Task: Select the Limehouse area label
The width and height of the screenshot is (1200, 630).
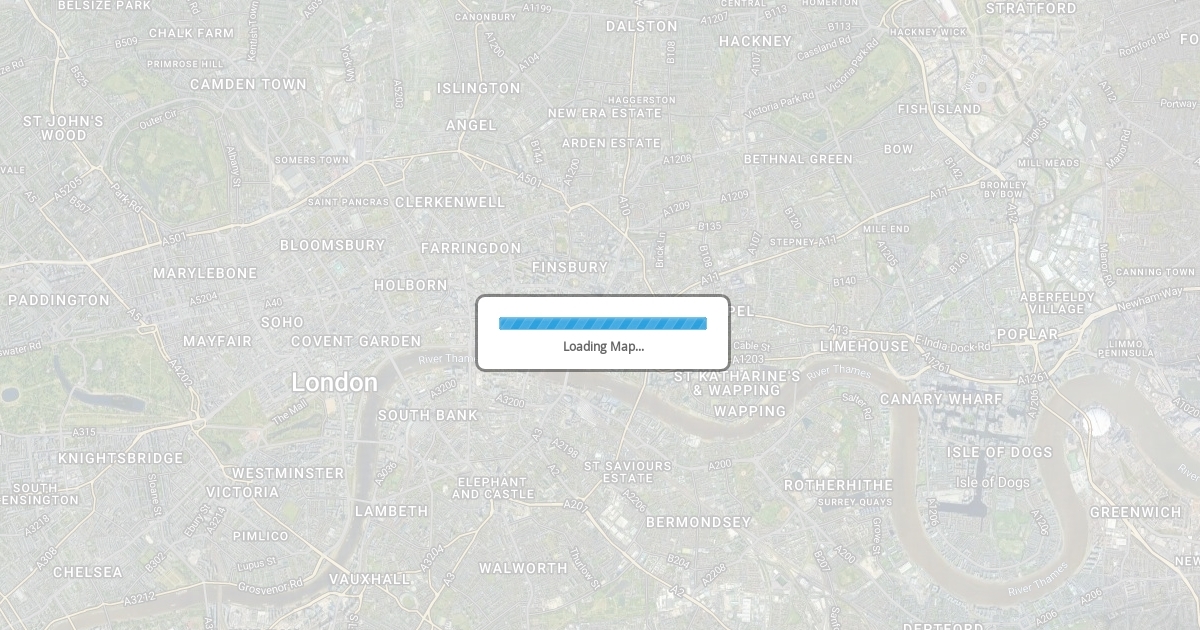Action: [x=865, y=346]
